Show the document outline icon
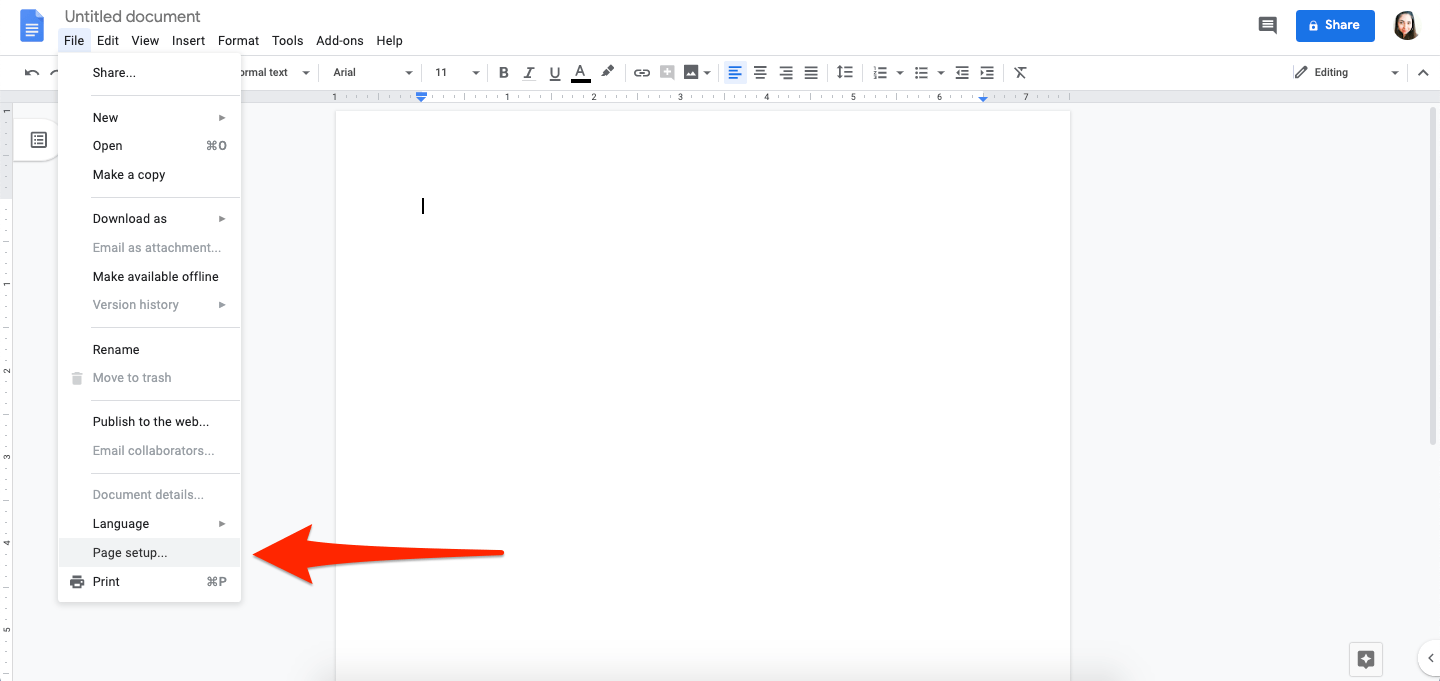 (39, 140)
